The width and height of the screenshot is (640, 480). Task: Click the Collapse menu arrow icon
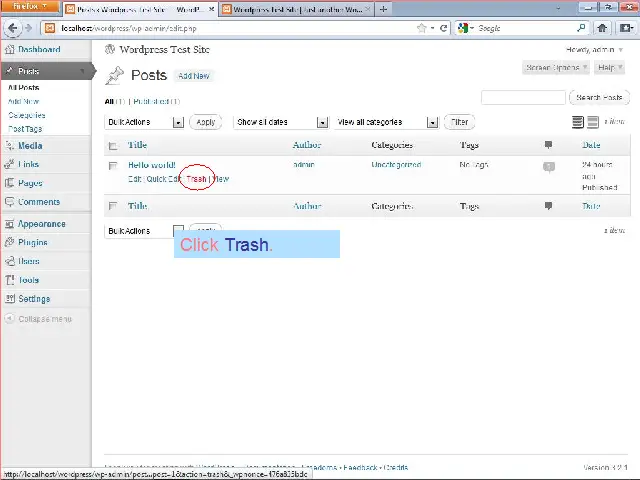coord(10,318)
